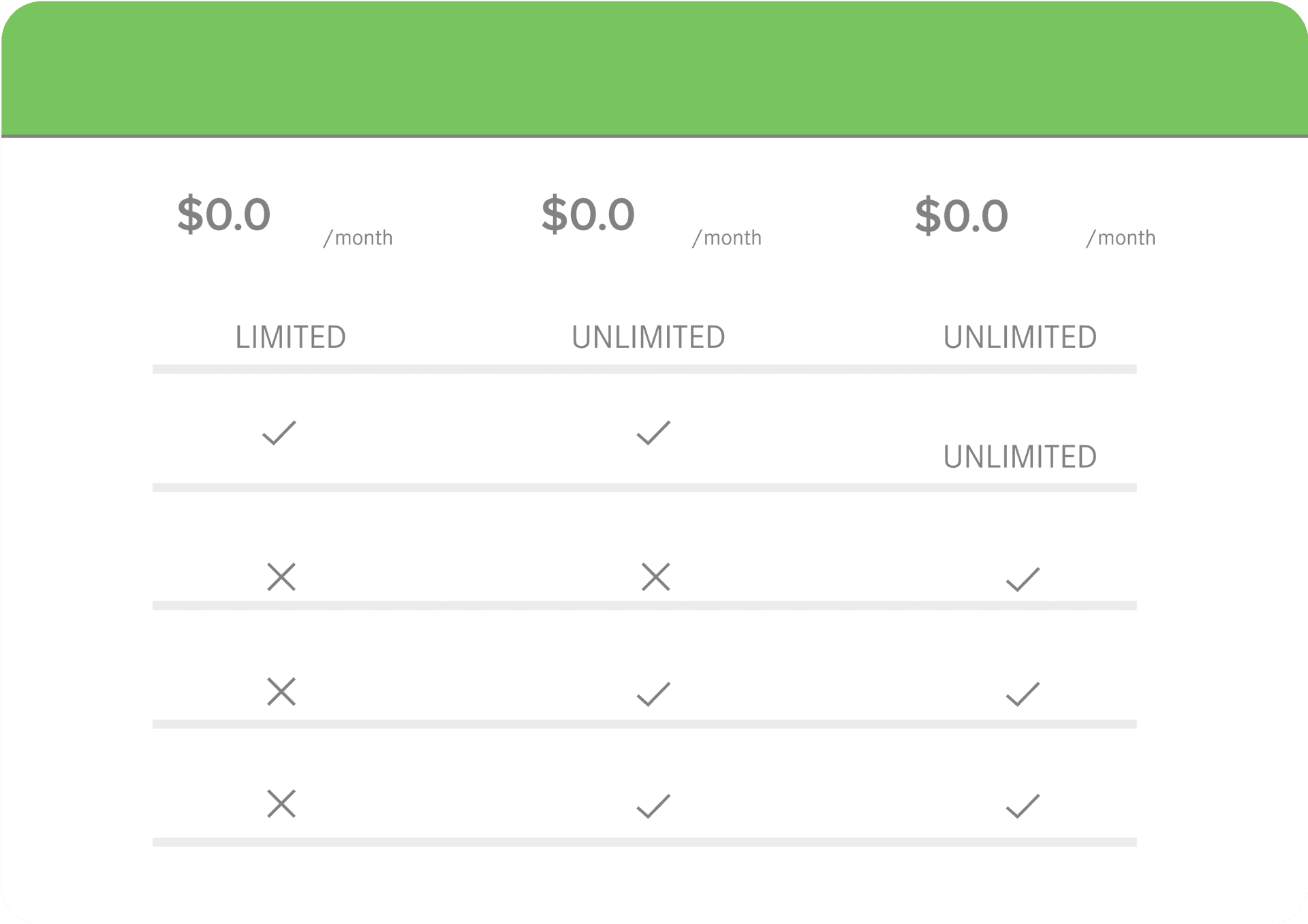Select the second plan's fourth-row checkmark
Viewport: 1308px width, 924px height.
pos(653,694)
